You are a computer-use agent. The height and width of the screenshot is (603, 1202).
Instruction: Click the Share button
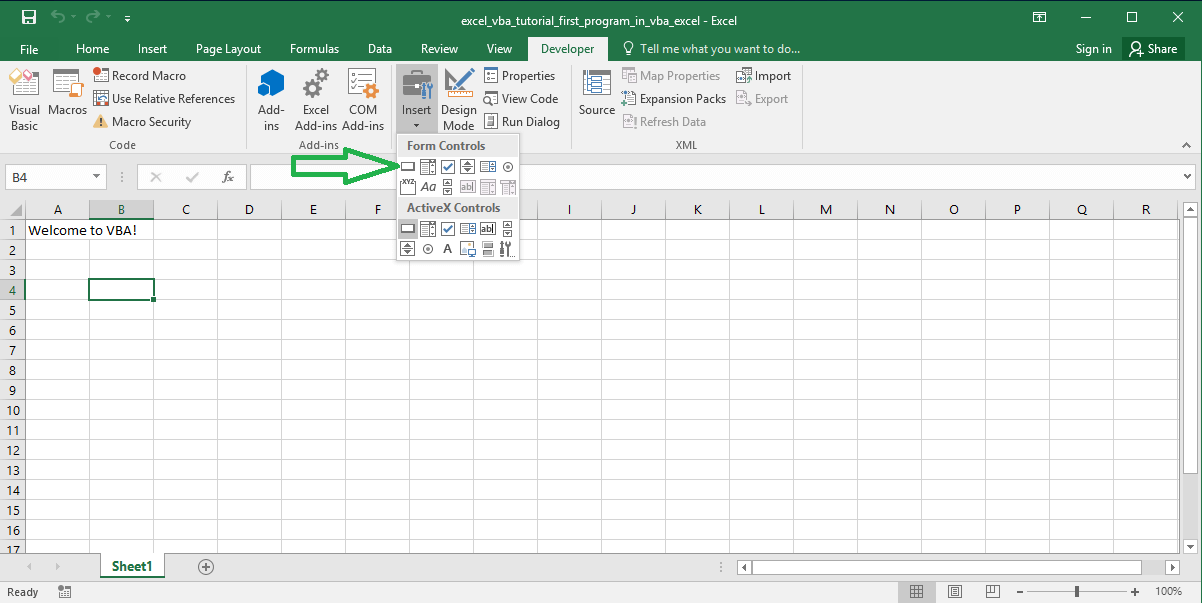point(1153,48)
